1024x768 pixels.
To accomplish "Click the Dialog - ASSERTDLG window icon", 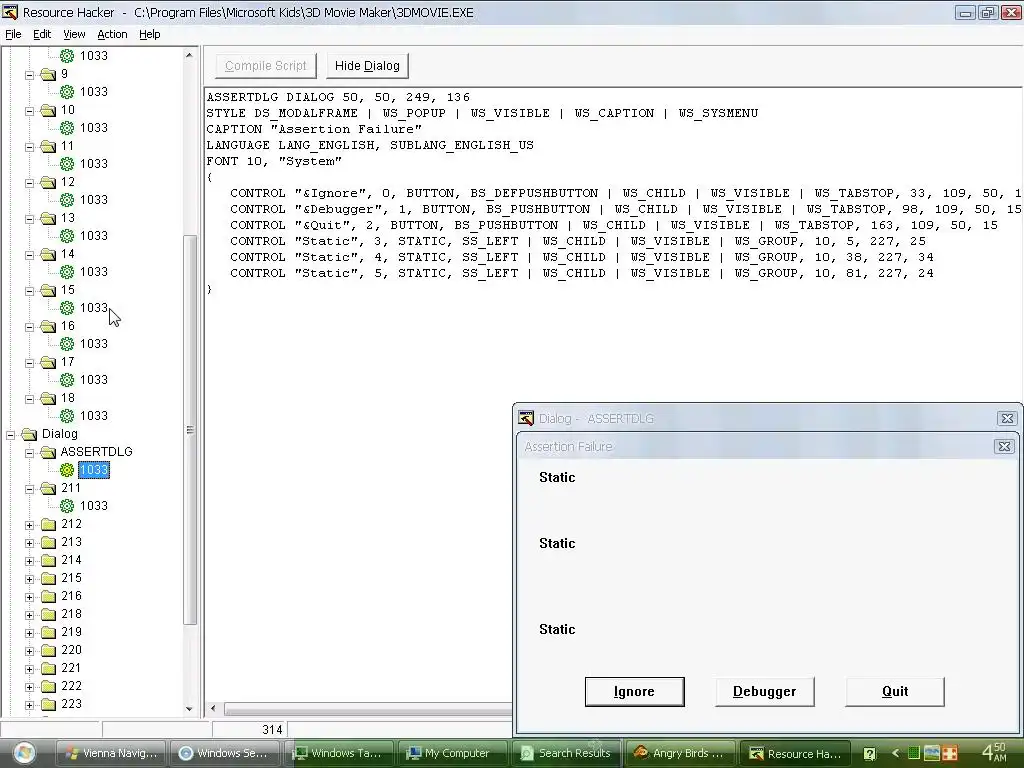I will point(526,418).
